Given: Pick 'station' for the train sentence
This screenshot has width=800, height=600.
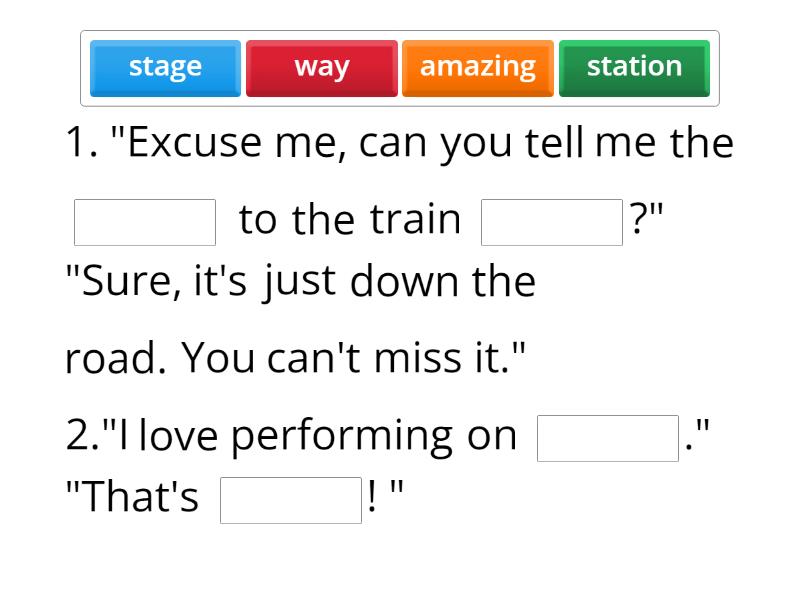Looking at the screenshot, I should coord(634,67).
